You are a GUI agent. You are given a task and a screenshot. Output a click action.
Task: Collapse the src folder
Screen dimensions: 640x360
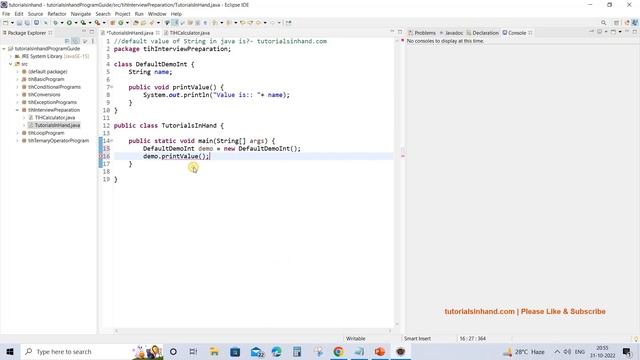pyautogui.click(x=11, y=64)
